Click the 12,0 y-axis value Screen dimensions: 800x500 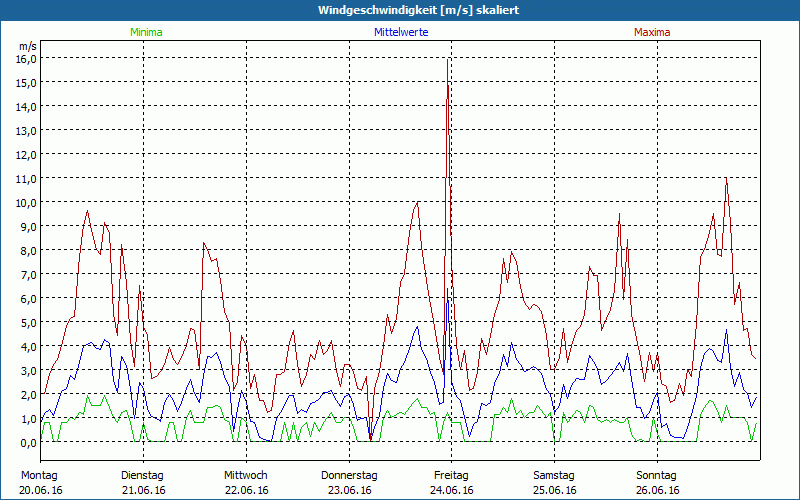point(27,155)
